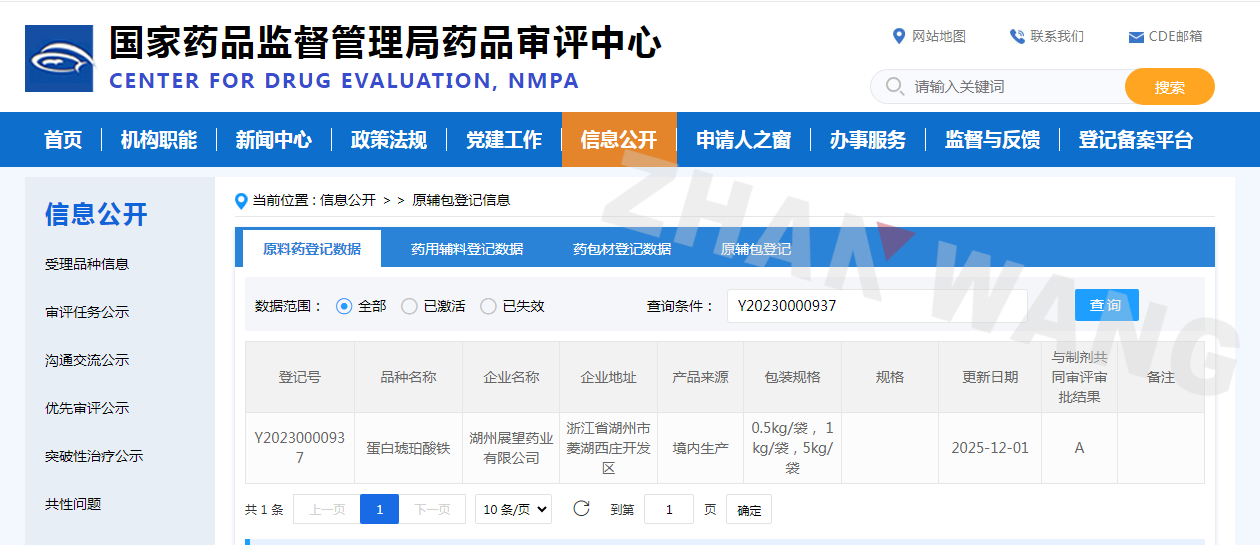This screenshot has width=1260, height=545.
Task: Click the 查询条件 registration number field
Action: (x=876, y=306)
